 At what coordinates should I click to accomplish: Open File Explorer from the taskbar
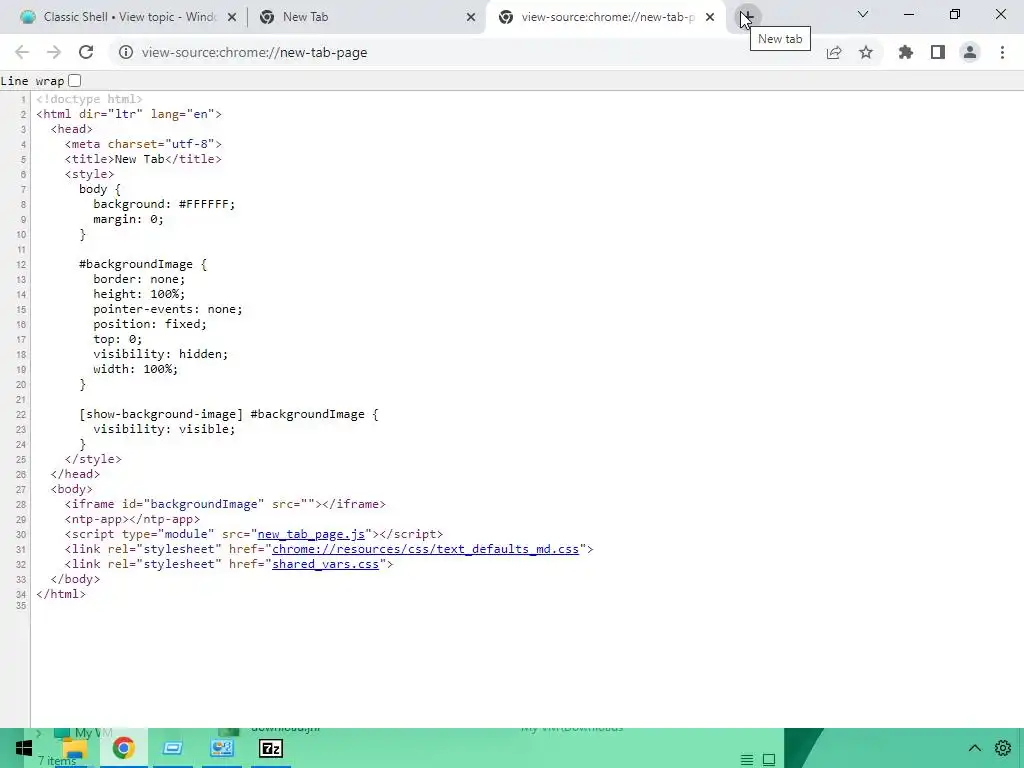(x=74, y=748)
